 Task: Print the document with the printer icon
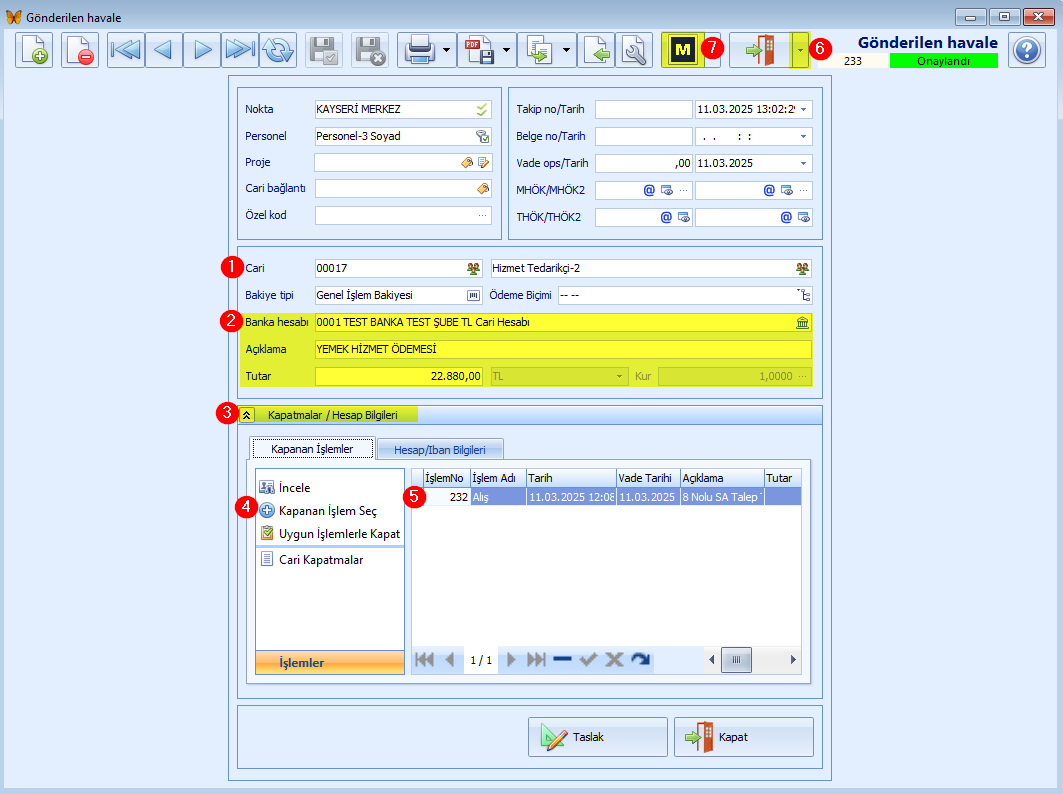tap(419, 50)
